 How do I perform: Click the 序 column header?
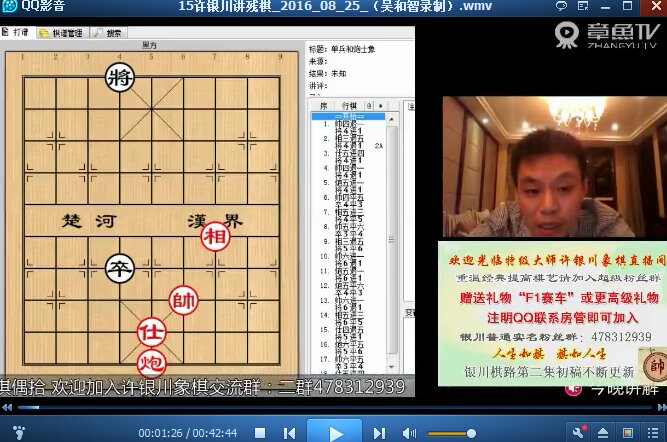323,106
